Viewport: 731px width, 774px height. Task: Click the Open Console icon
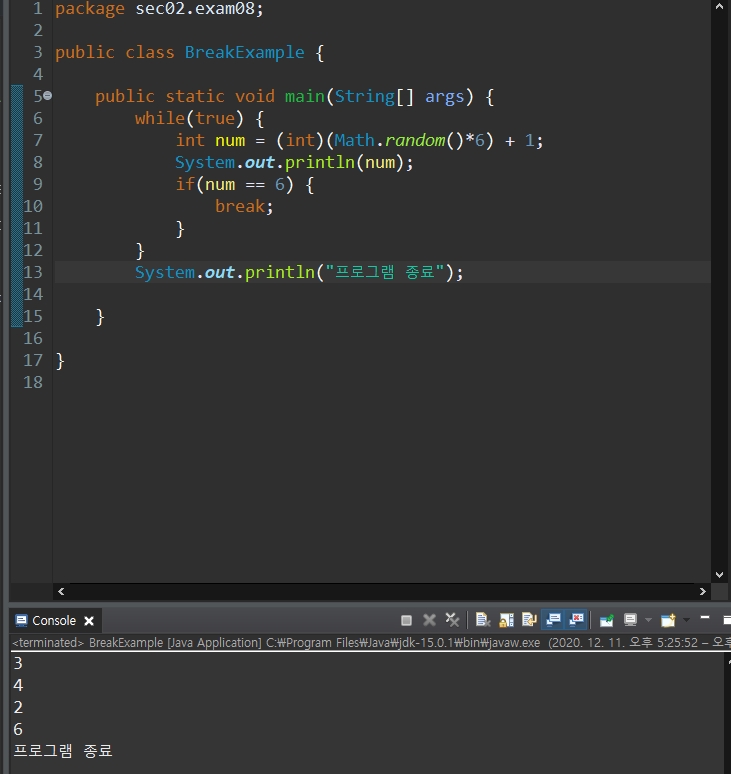[x=668, y=620]
